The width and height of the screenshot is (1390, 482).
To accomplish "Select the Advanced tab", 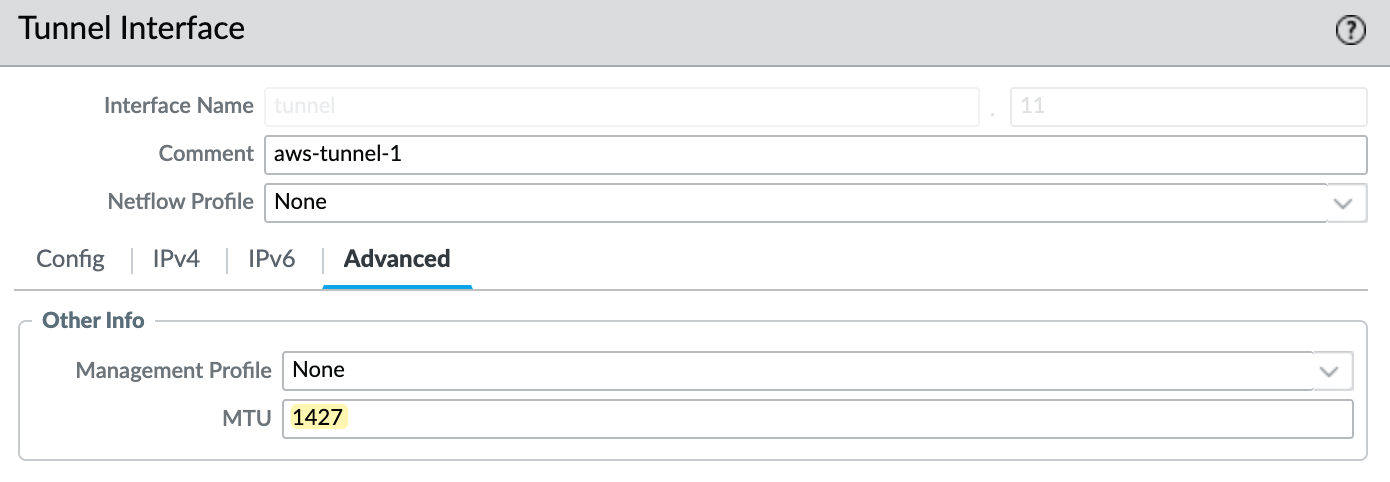I will [397, 259].
